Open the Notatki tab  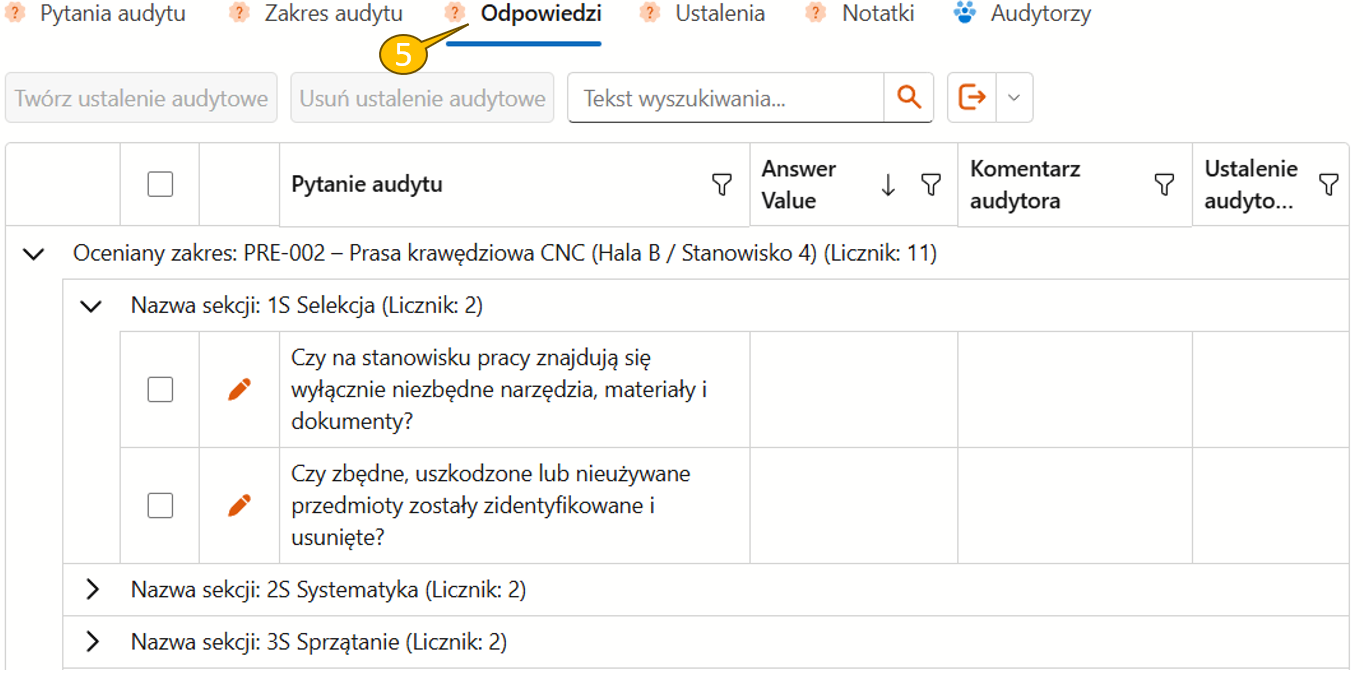(x=878, y=14)
